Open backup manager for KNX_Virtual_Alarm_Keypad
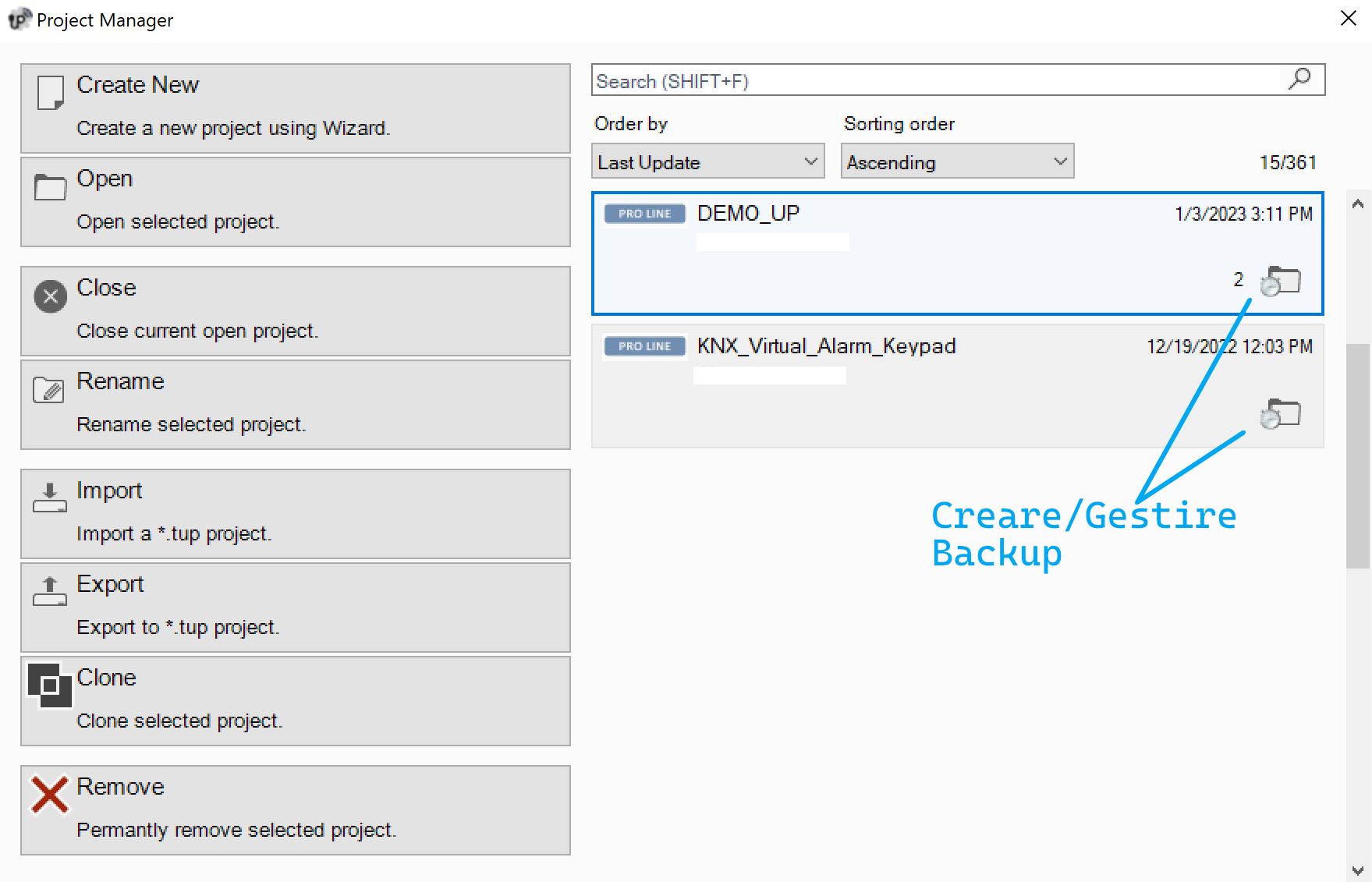 [1281, 414]
